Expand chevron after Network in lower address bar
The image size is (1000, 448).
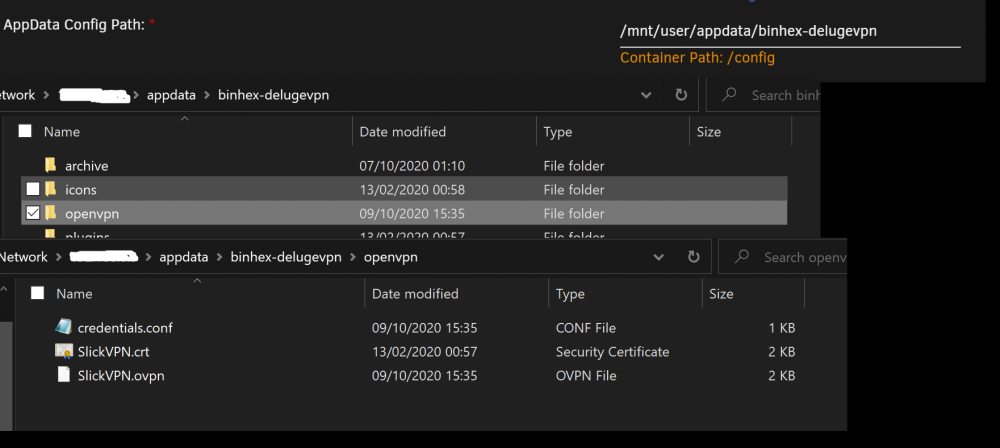click(x=58, y=258)
